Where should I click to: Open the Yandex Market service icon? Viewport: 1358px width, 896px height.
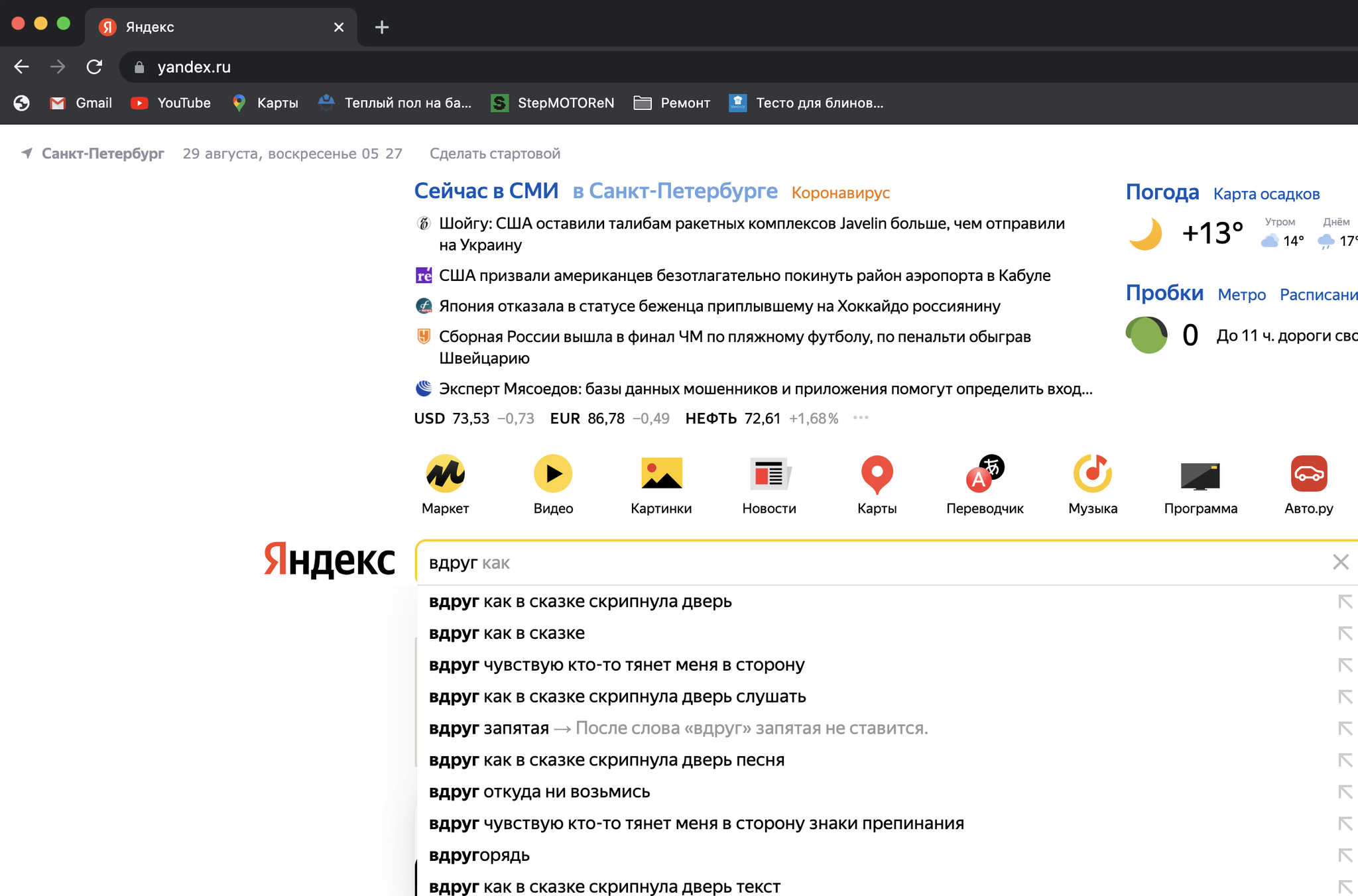445,475
